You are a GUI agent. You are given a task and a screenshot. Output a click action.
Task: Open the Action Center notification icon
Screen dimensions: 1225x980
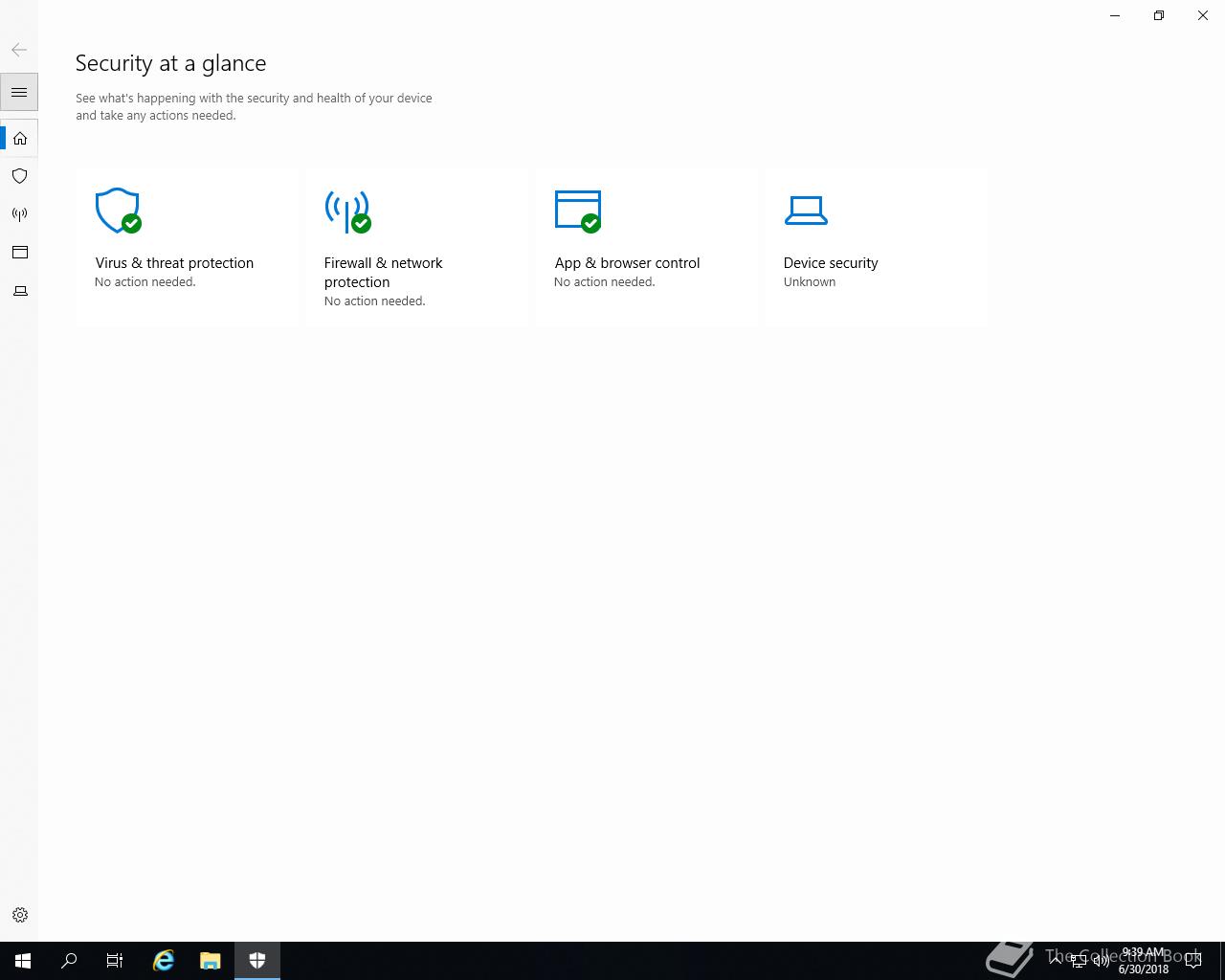coord(1193,961)
